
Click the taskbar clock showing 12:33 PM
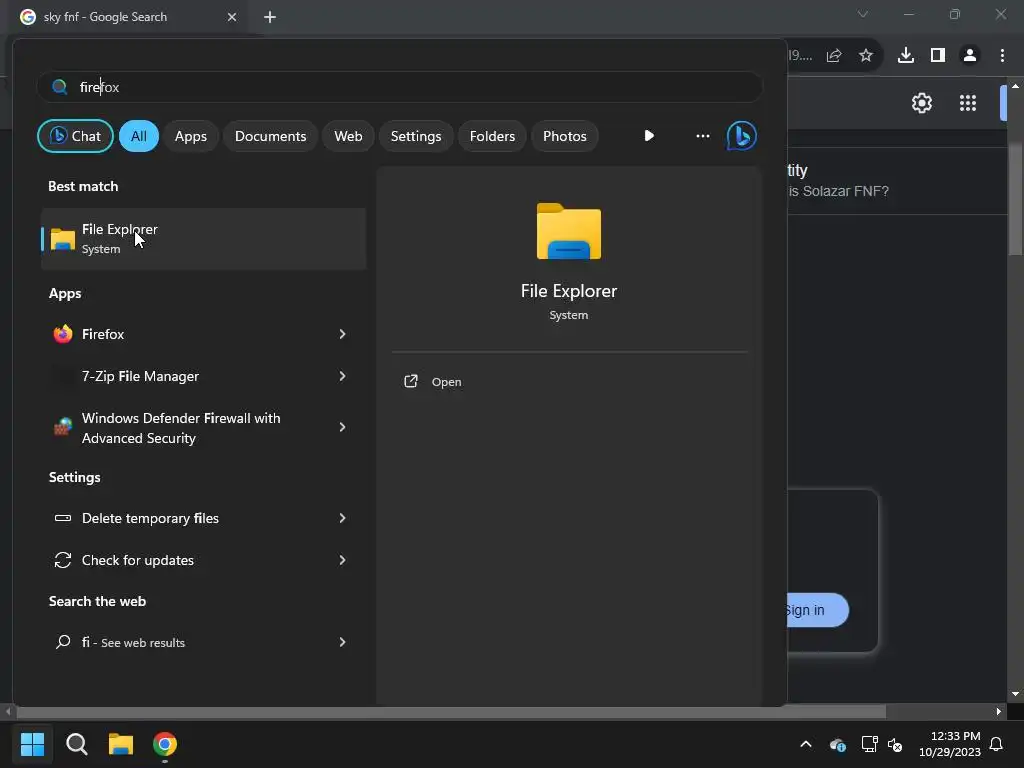pyautogui.click(x=950, y=744)
